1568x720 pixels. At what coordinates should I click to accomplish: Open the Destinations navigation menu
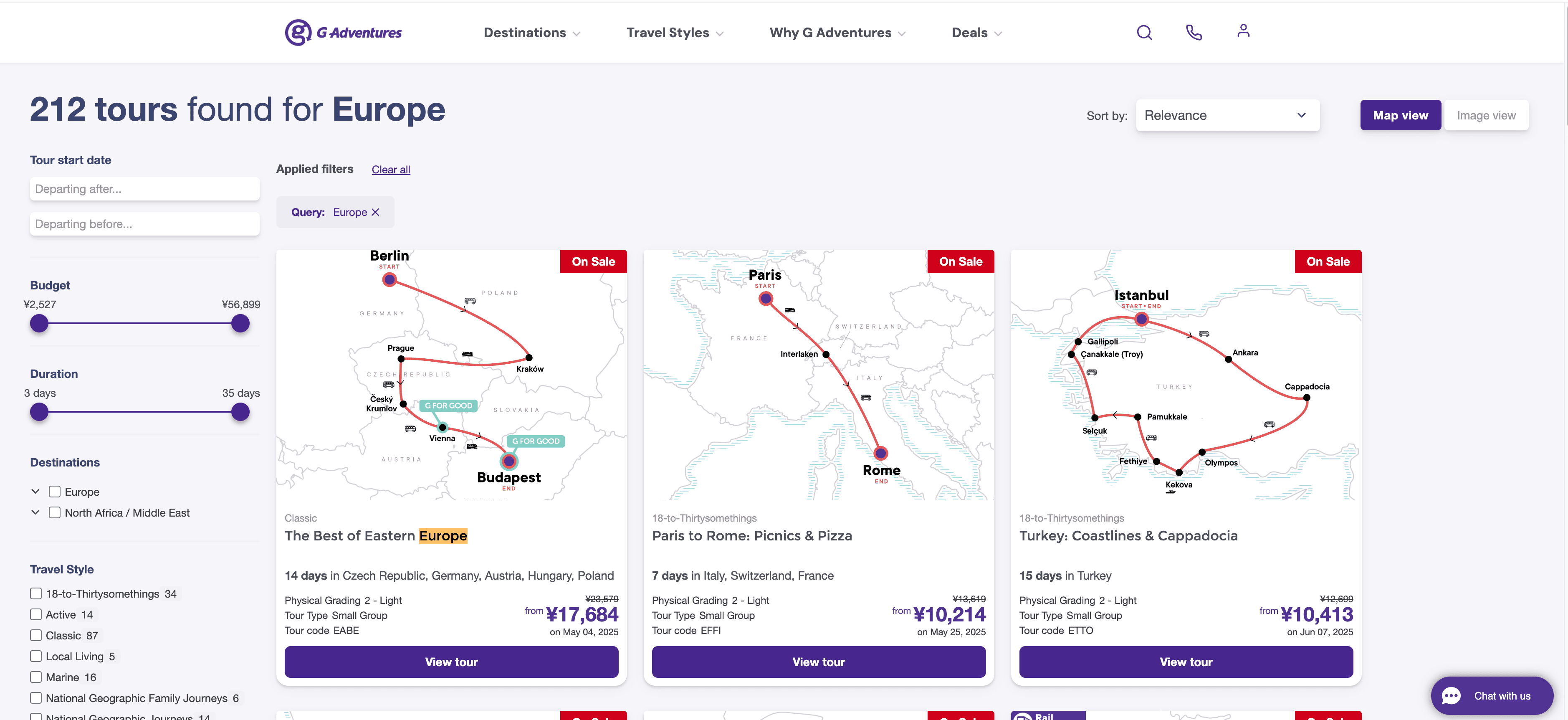click(x=531, y=33)
